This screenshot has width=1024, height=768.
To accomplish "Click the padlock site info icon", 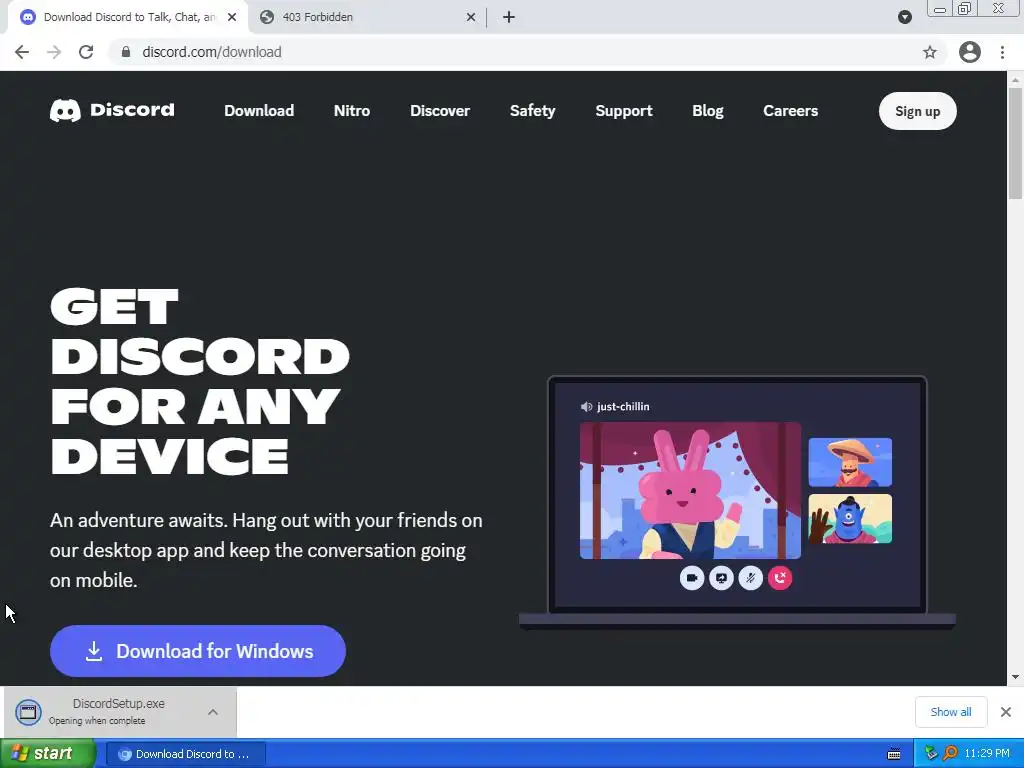I will pos(126,52).
